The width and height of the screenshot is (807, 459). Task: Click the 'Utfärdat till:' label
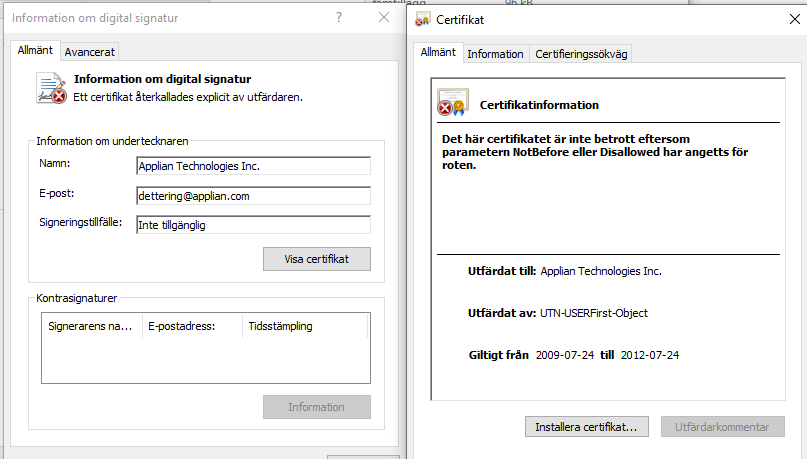(x=502, y=271)
